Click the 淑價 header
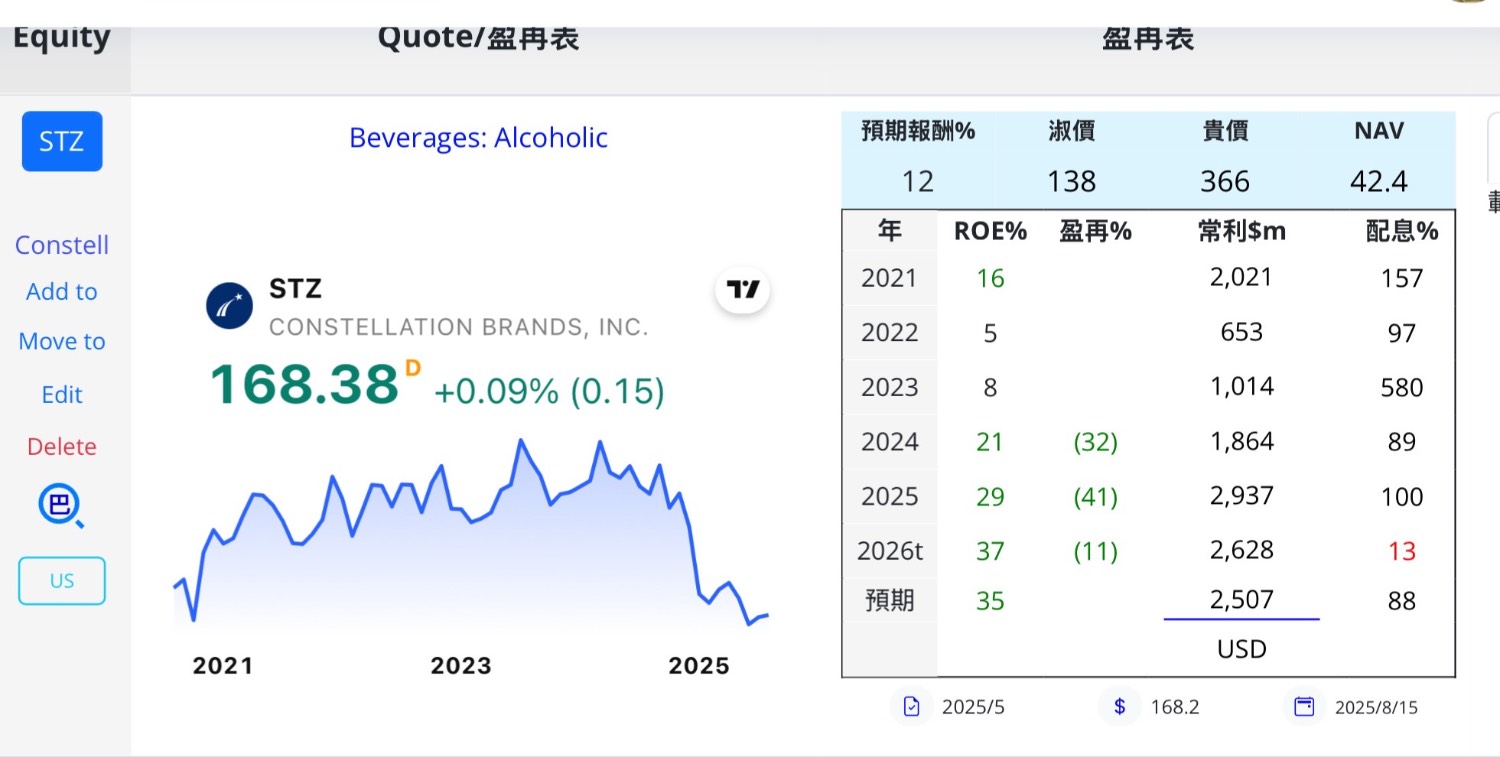The width and height of the screenshot is (1500, 757). coord(1072,131)
